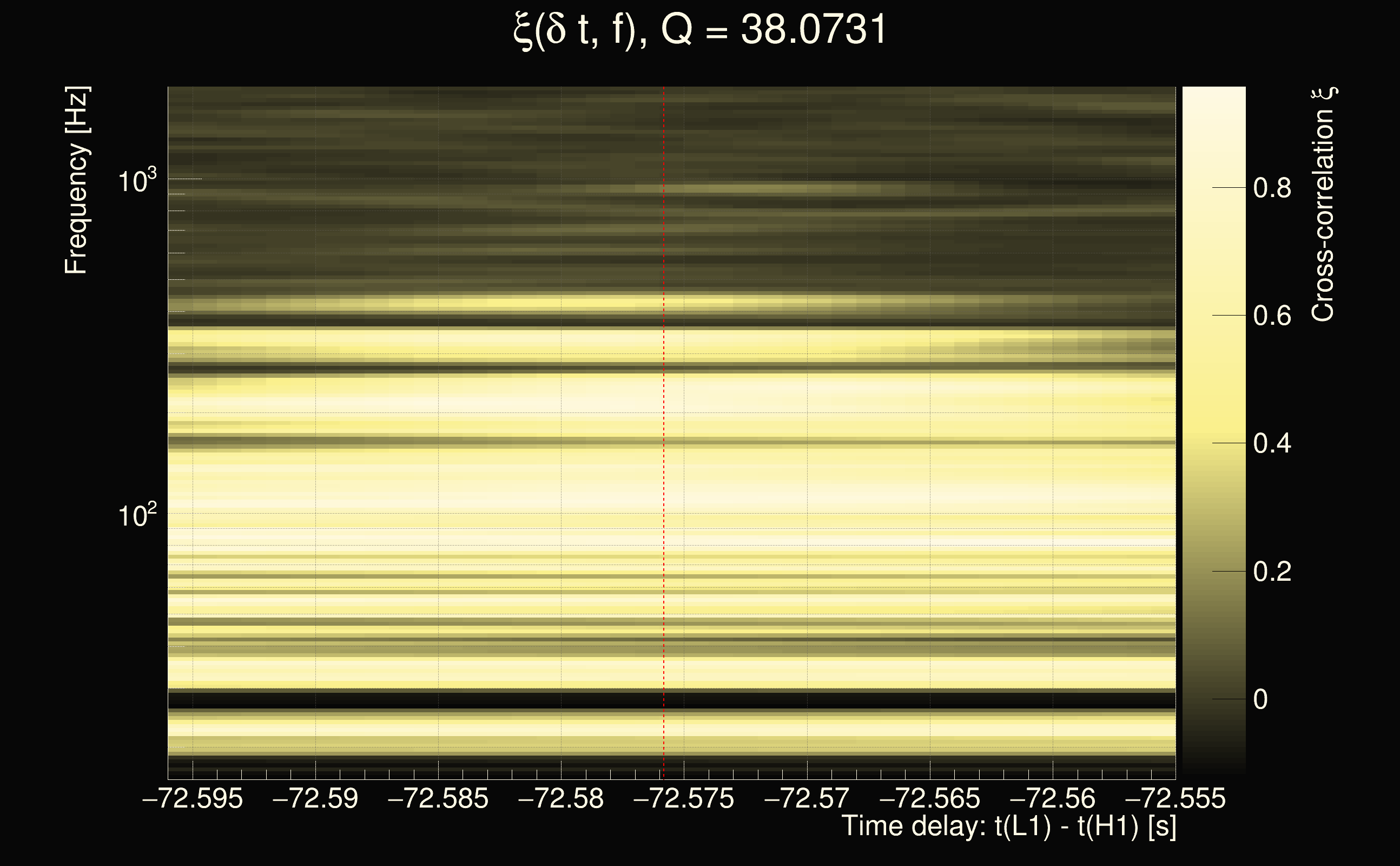The image size is (1400, 866).
Task: Click the -72.585 x-axis tick label
Action: click(x=438, y=798)
